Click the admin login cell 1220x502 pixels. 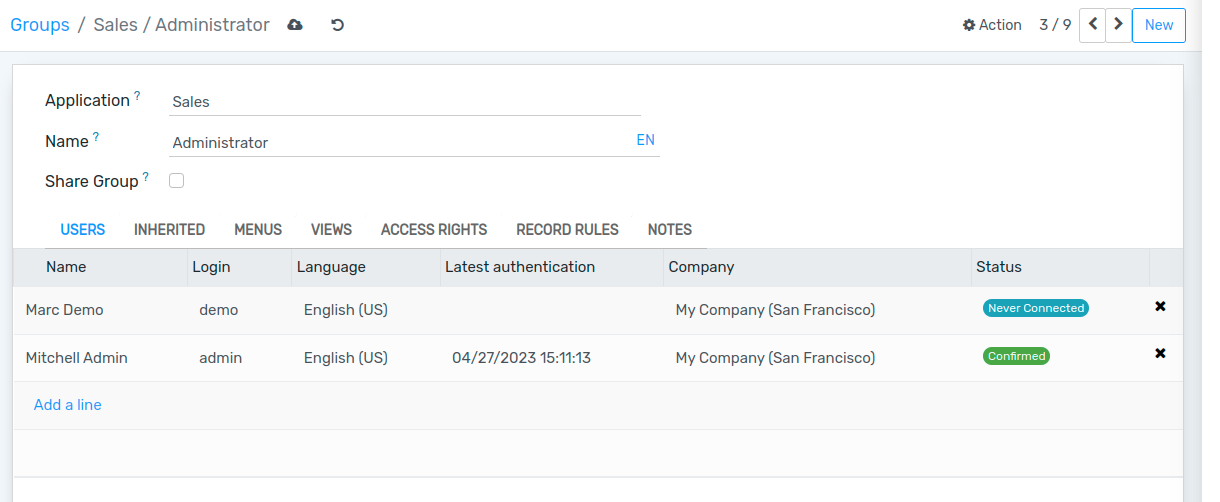pos(221,358)
